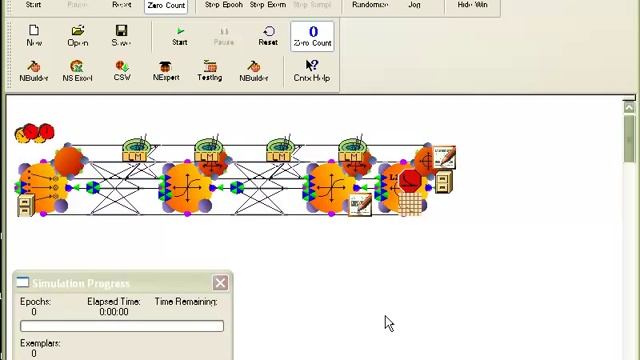640x360 pixels.
Task: Select the fourth LM learning icon
Action: click(352, 149)
